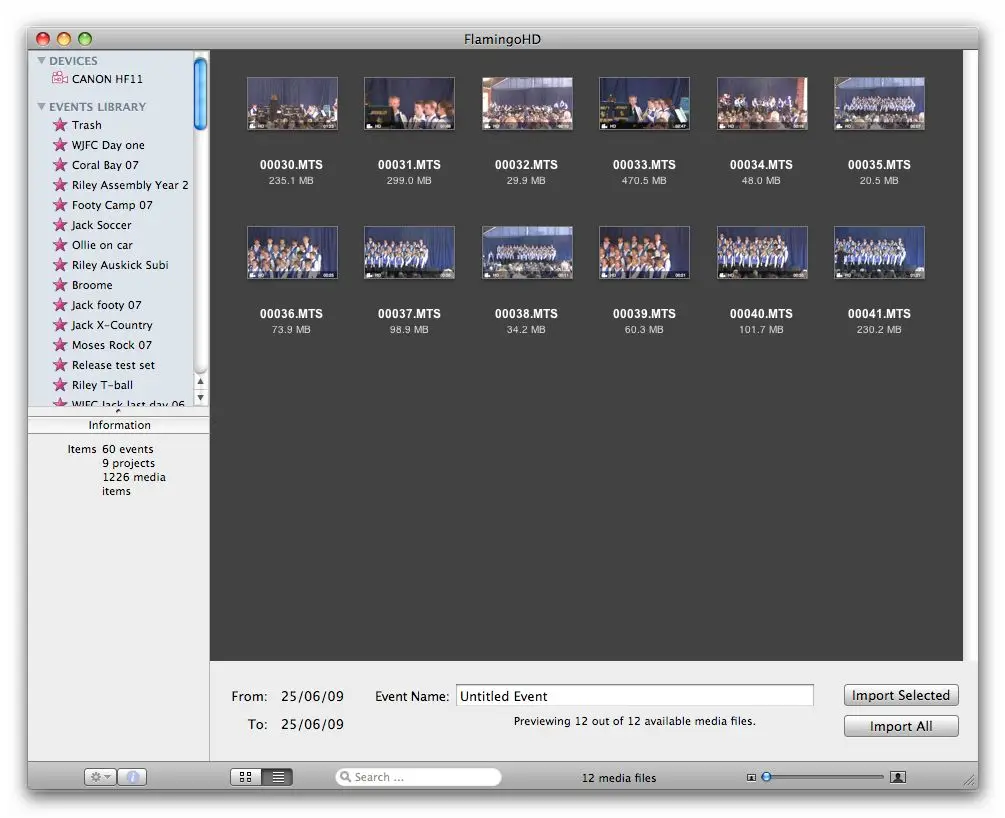The image size is (1005, 818).
Task: Click the Coral Bay 07 star icon
Action: 60,164
